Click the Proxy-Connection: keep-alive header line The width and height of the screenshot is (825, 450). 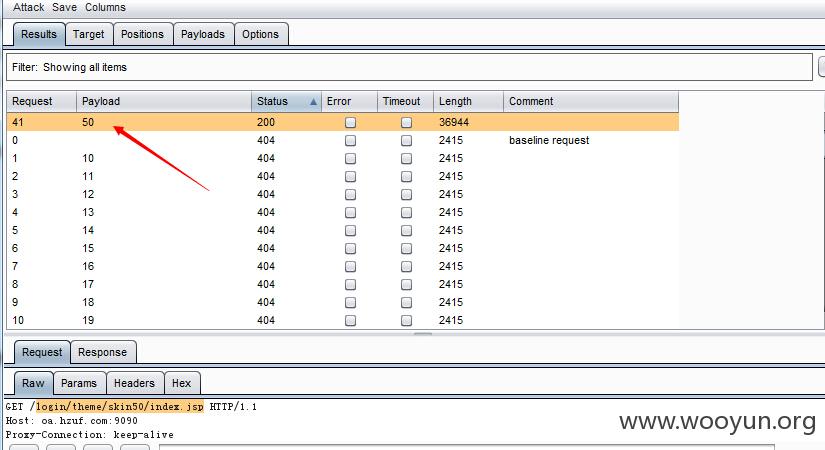[x=89, y=435]
